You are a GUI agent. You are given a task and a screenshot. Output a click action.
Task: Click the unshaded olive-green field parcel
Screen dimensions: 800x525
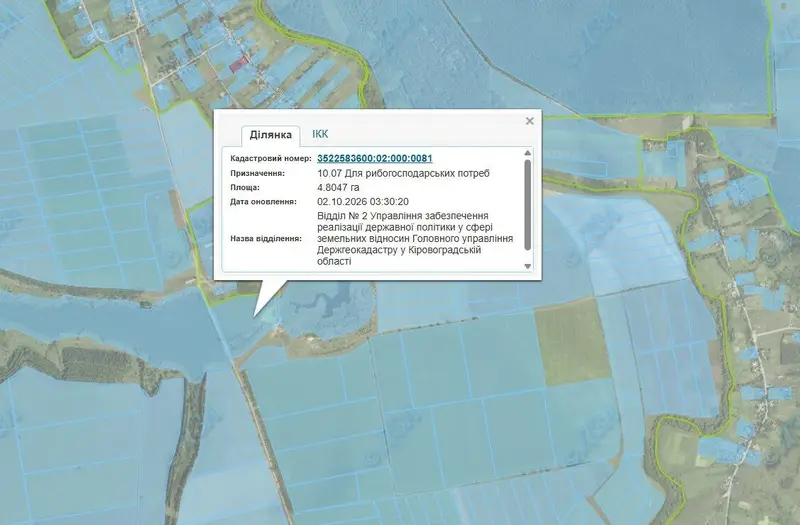[x=570, y=342]
